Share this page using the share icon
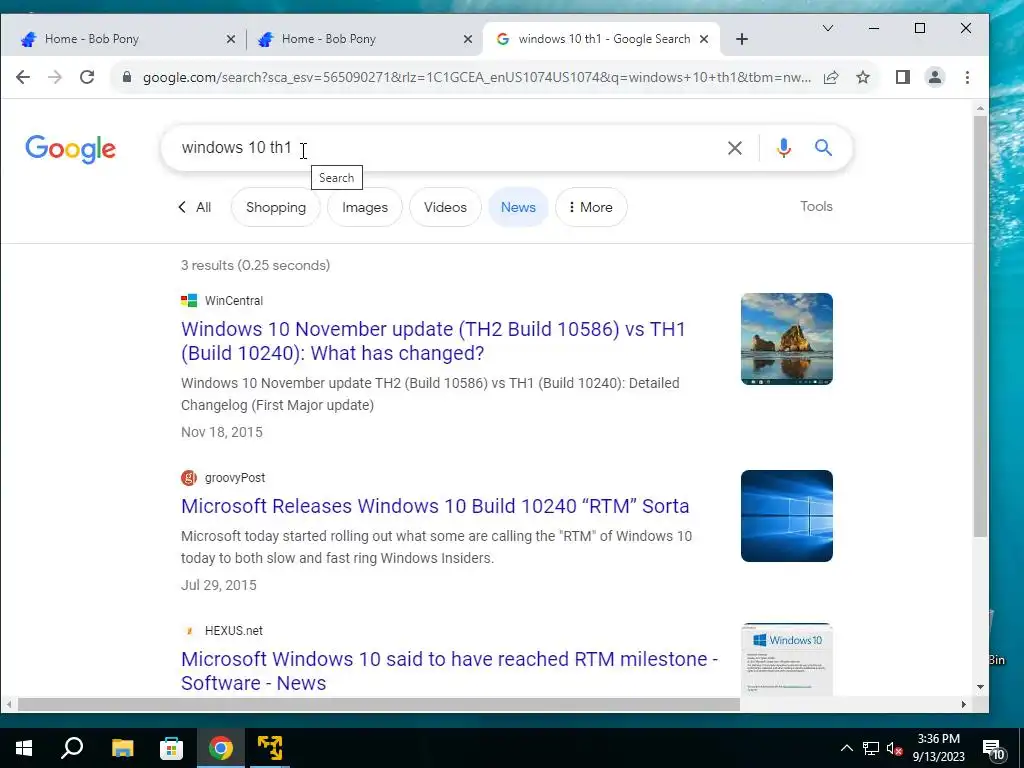Image resolution: width=1024 pixels, height=768 pixels. [x=831, y=78]
